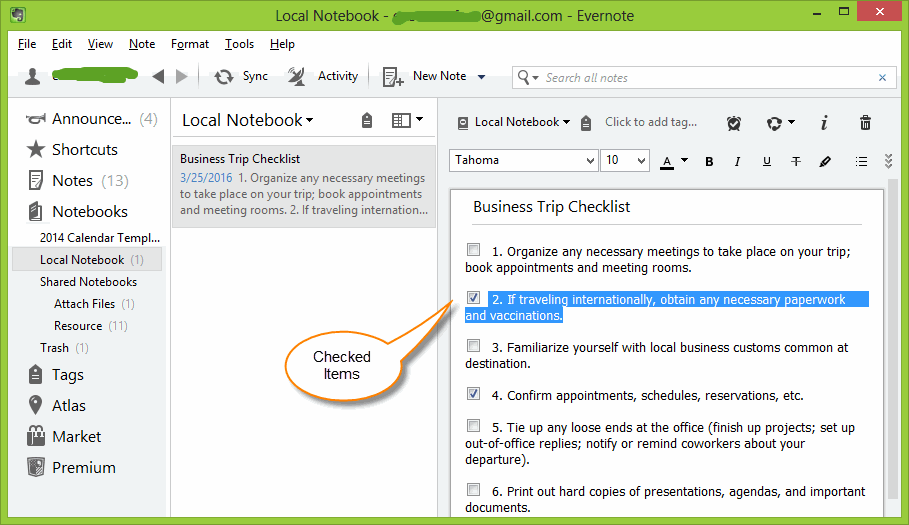Set a reminder with the alarm clock icon

point(734,123)
